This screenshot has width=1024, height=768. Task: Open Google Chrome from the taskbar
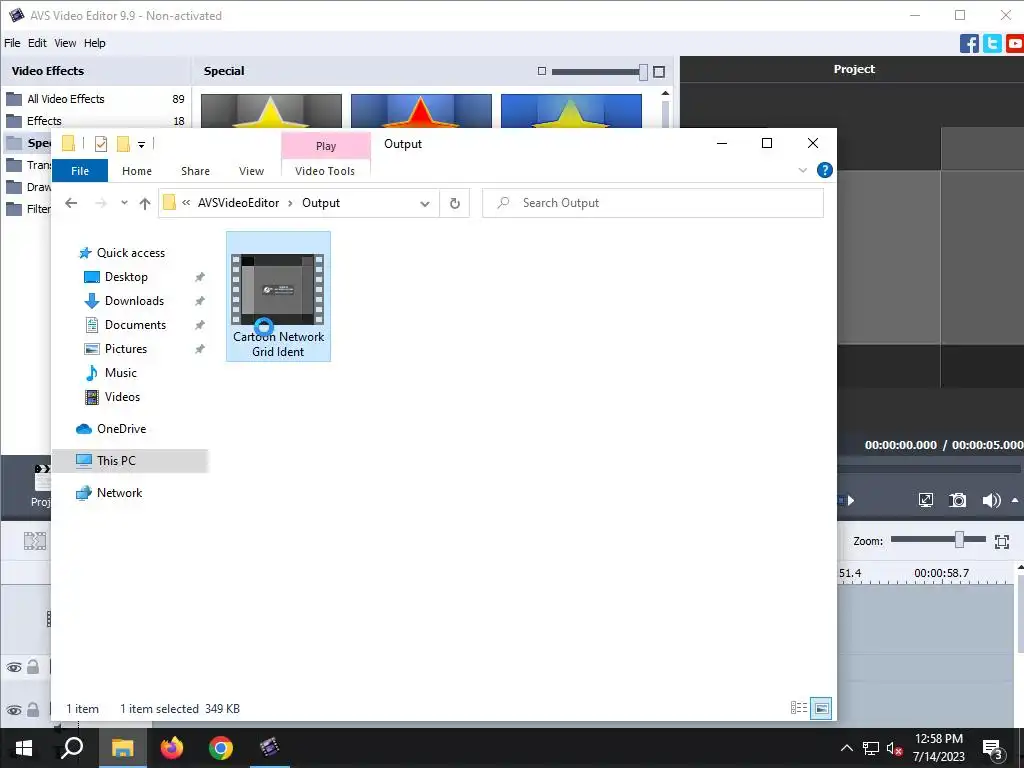coord(221,748)
